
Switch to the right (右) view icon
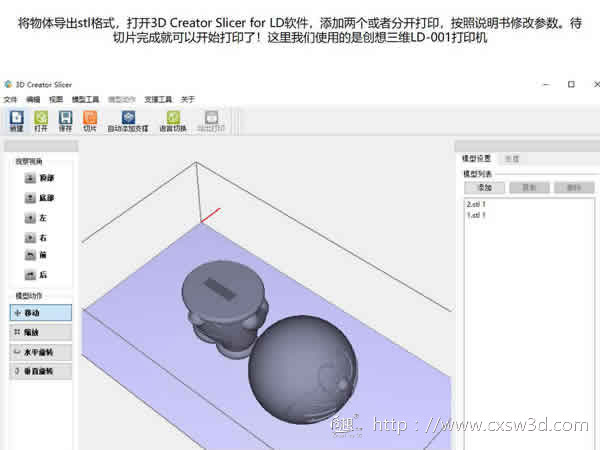coord(30,238)
